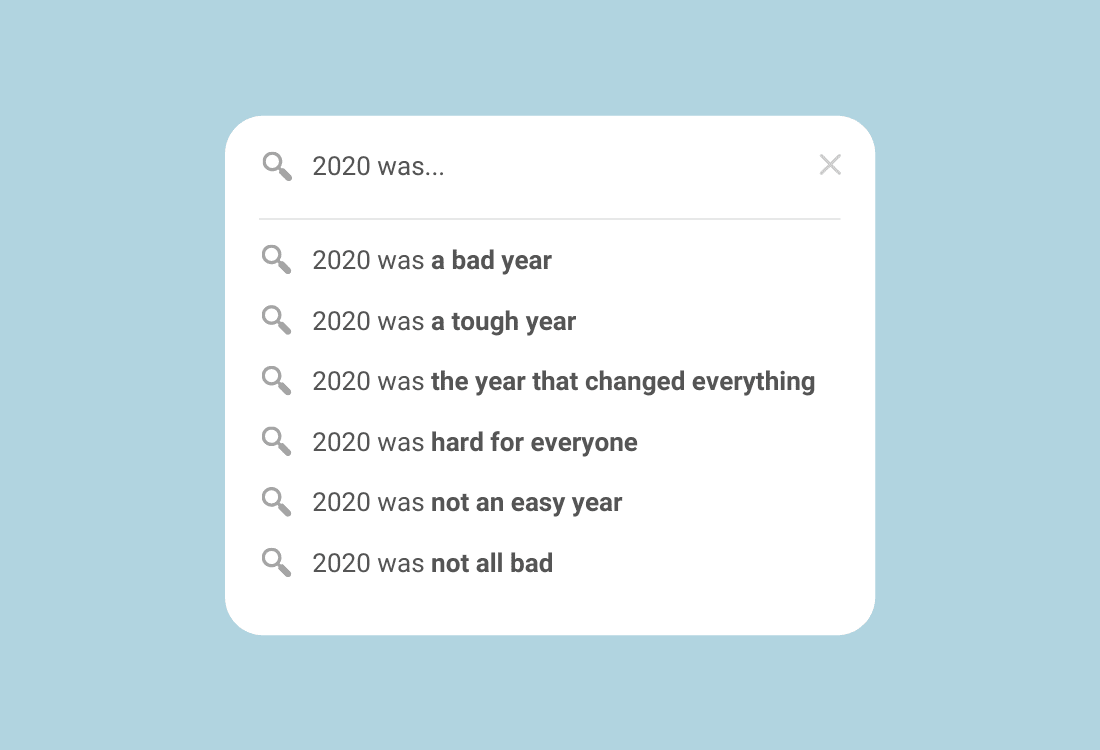Choose suggestion '2020 was not an easy year'
This screenshot has height=750, width=1100.
(x=549, y=502)
